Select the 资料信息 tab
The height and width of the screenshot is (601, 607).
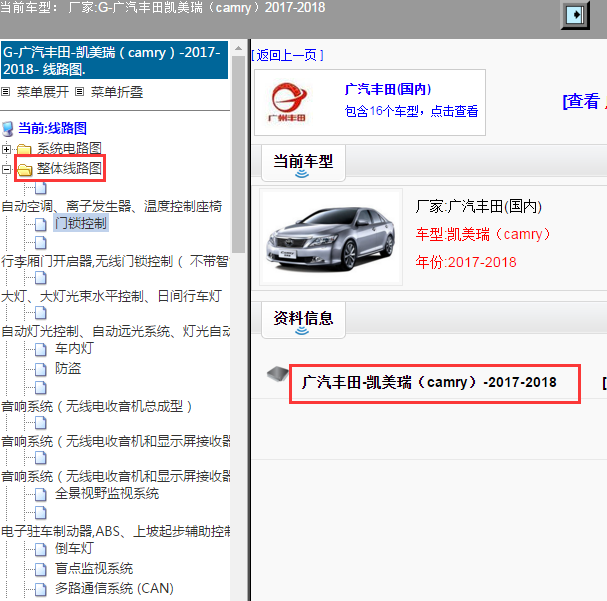(303, 320)
